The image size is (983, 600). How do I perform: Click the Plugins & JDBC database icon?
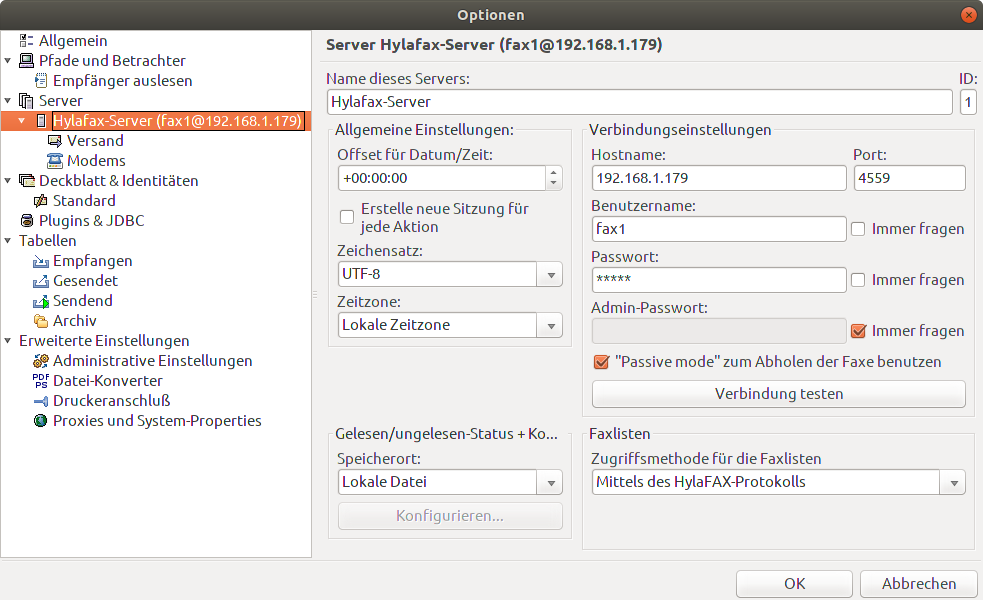point(27,221)
